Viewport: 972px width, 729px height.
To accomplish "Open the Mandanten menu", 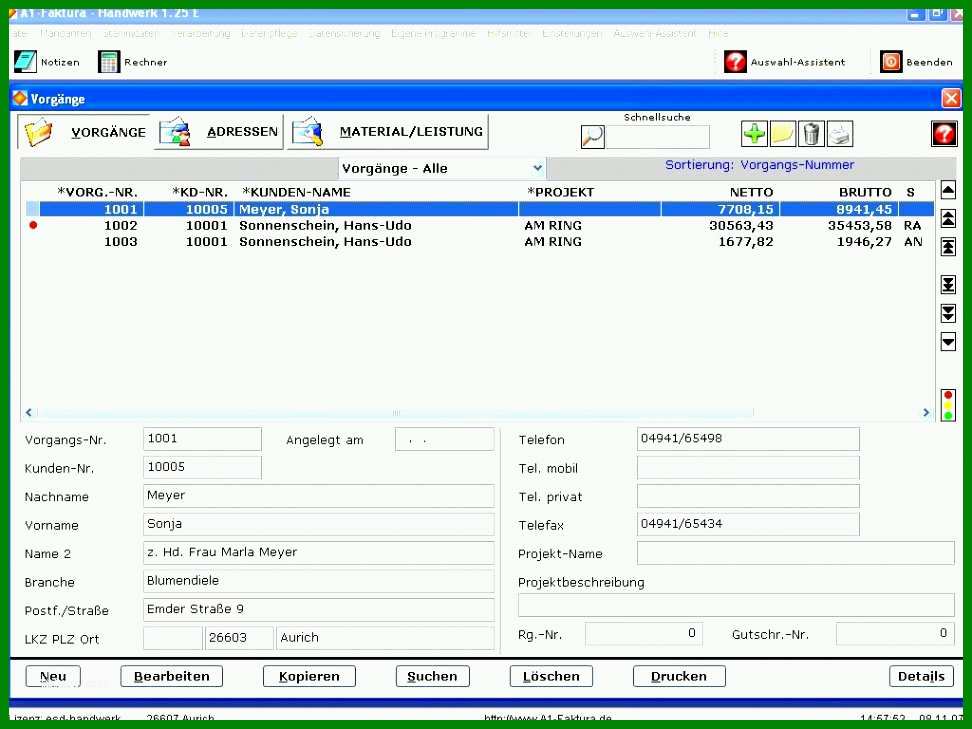I will click(65, 33).
